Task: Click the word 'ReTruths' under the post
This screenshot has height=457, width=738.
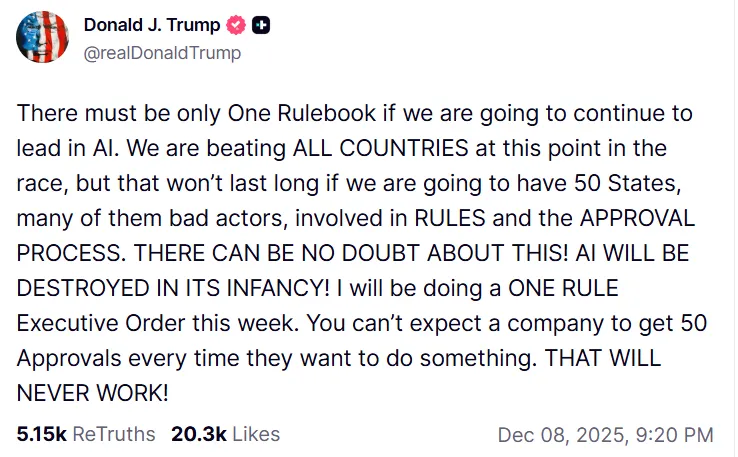Action: (111, 434)
